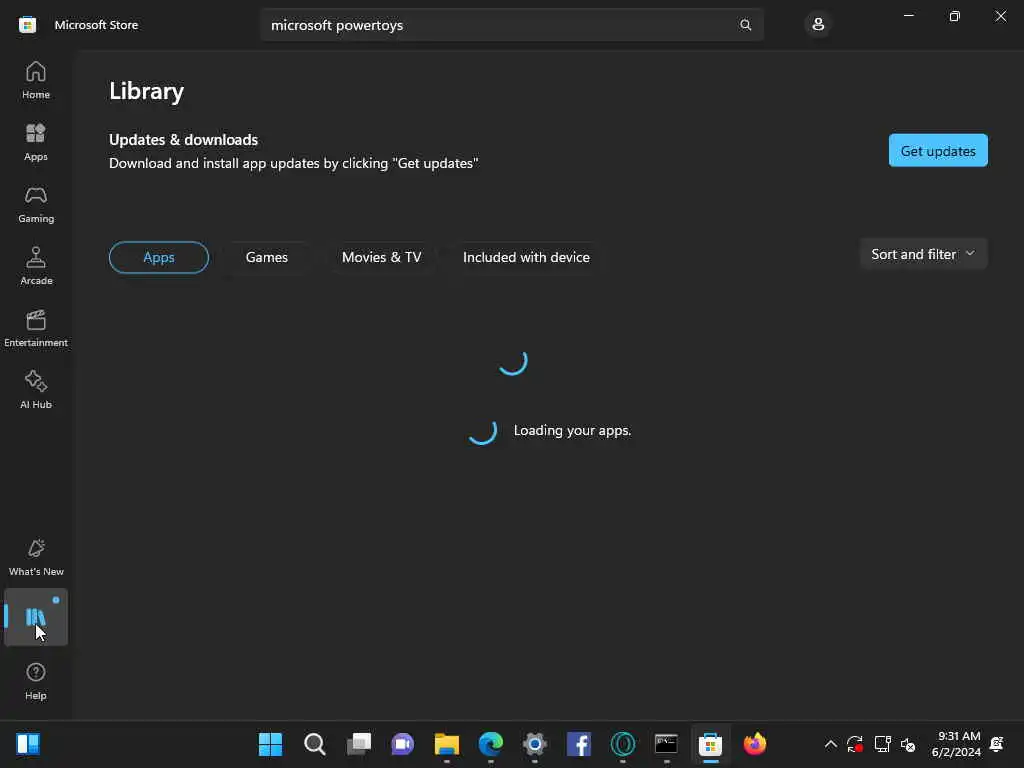Screen dimensions: 1024x768
Task: Open the chat app on taskbar
Action: click(402, 744)
